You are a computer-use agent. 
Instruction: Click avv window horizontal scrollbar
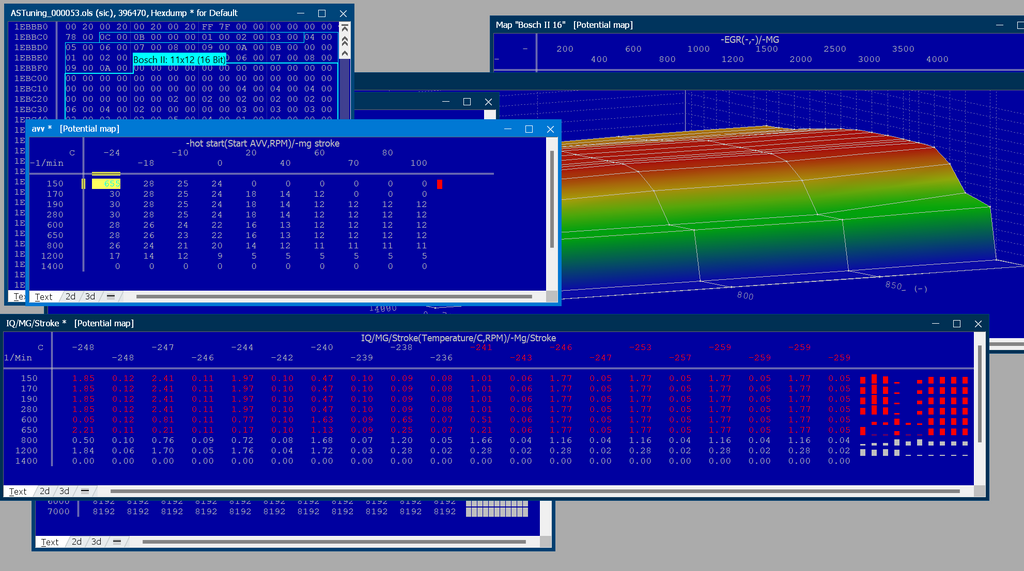pyautogui.click(x=334, y=297)
